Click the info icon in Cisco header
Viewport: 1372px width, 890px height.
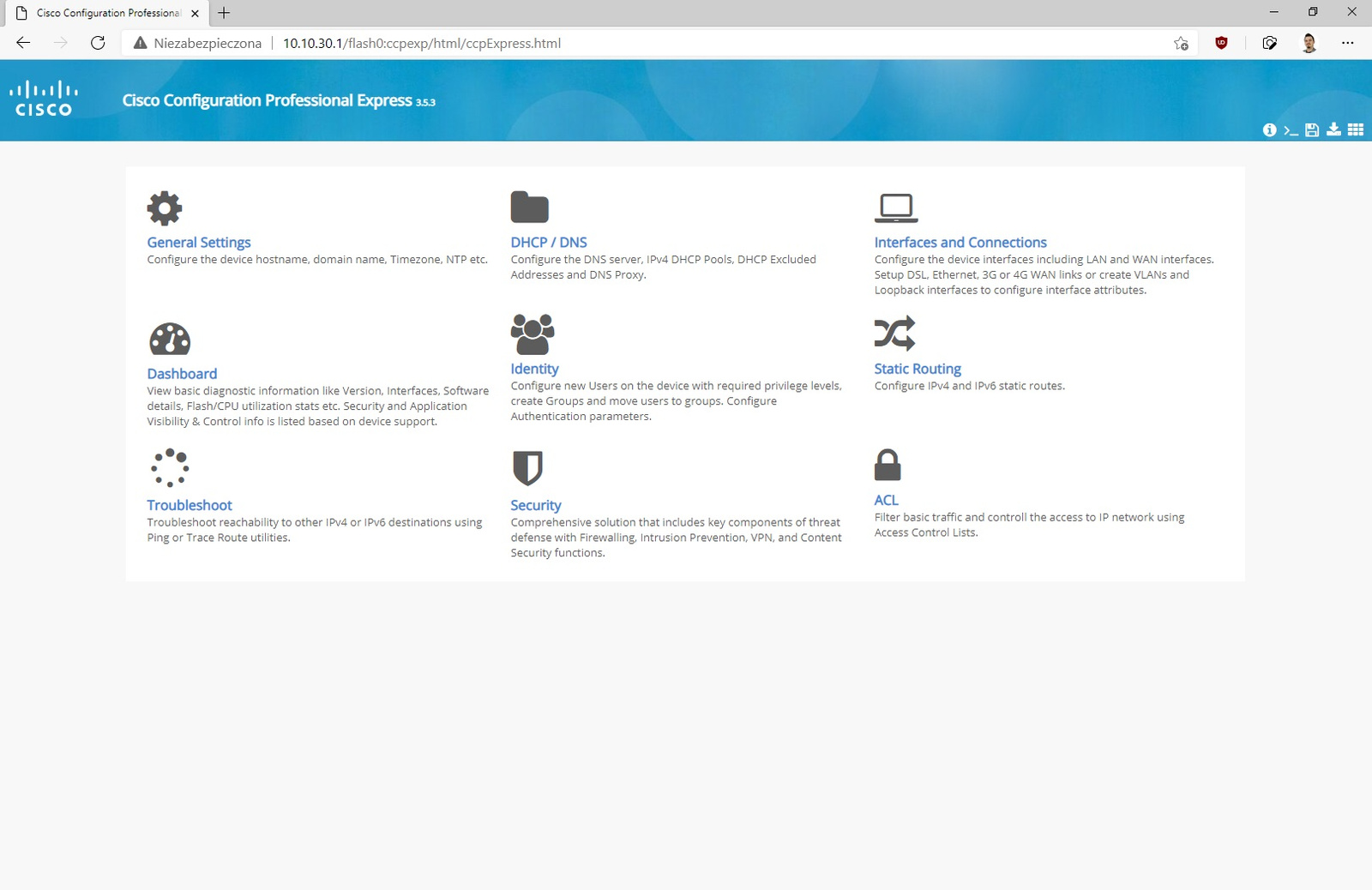tap(1269, 130)
